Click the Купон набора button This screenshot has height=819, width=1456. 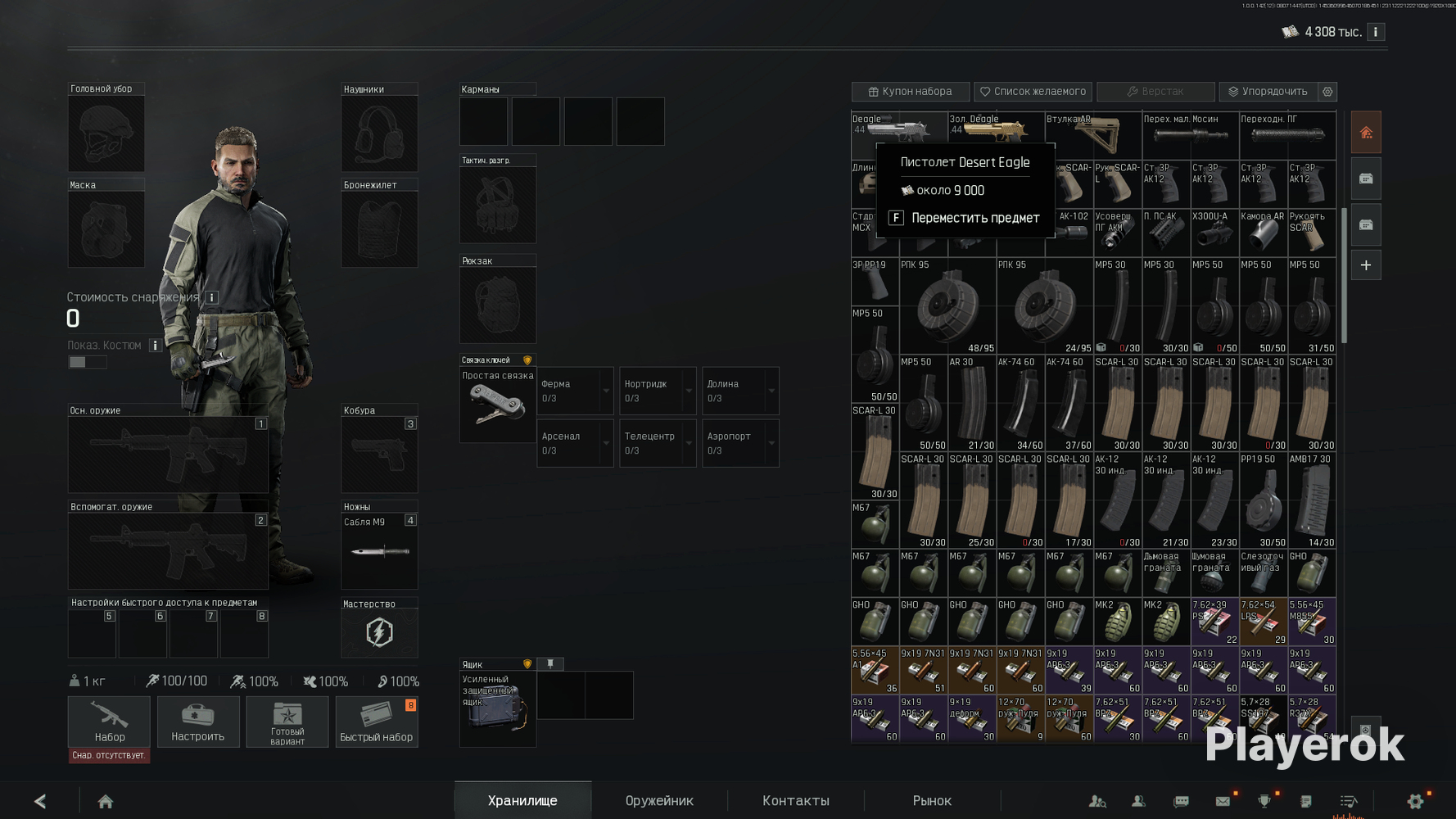(x=911, y=92)
